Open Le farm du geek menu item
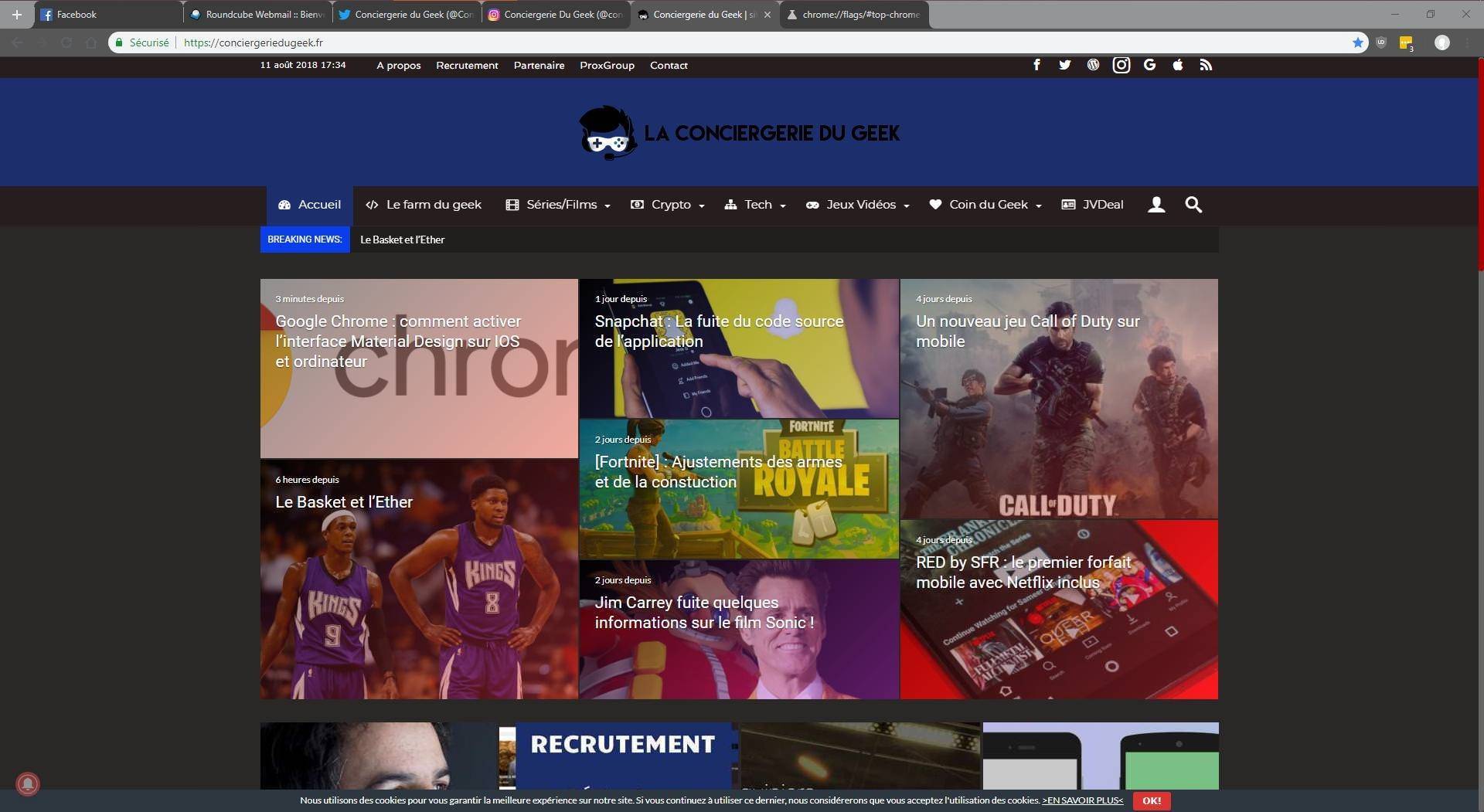The image size is (1484, 812). click(424, 205)
